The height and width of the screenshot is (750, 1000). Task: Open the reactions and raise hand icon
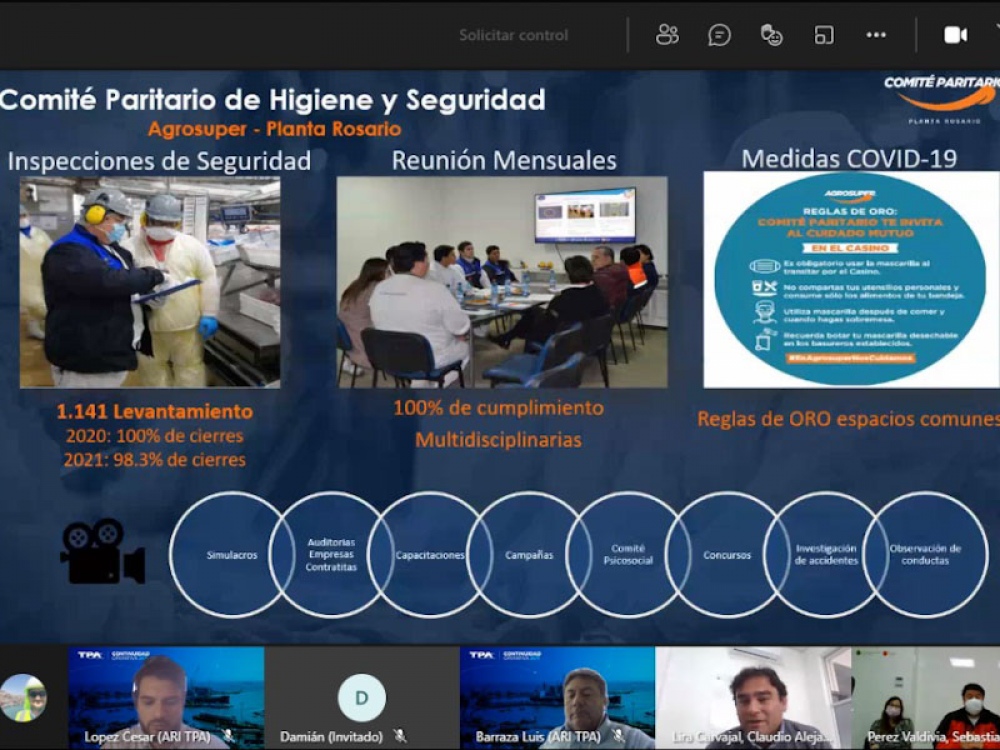[x=772, y=35]
